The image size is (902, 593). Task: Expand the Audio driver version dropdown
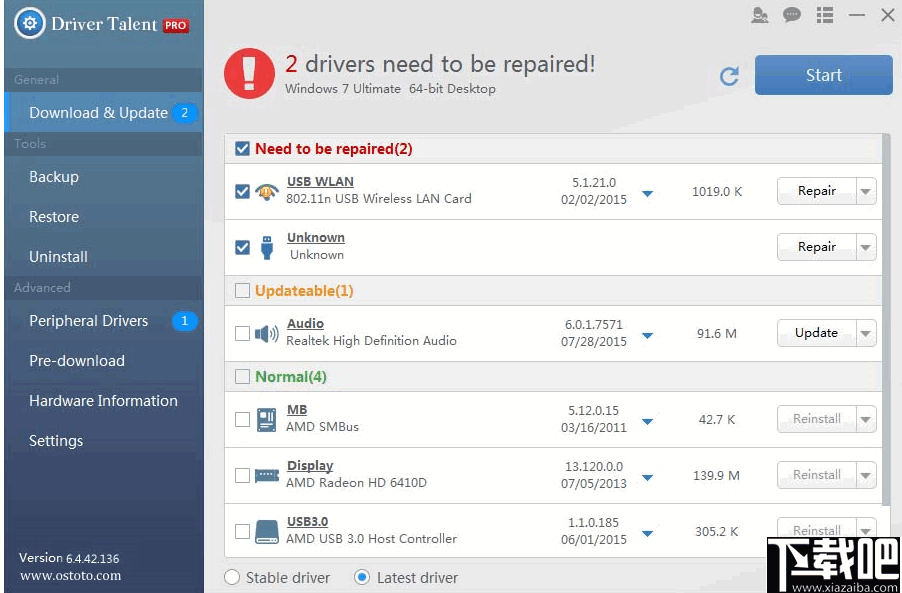click(649, 333)
